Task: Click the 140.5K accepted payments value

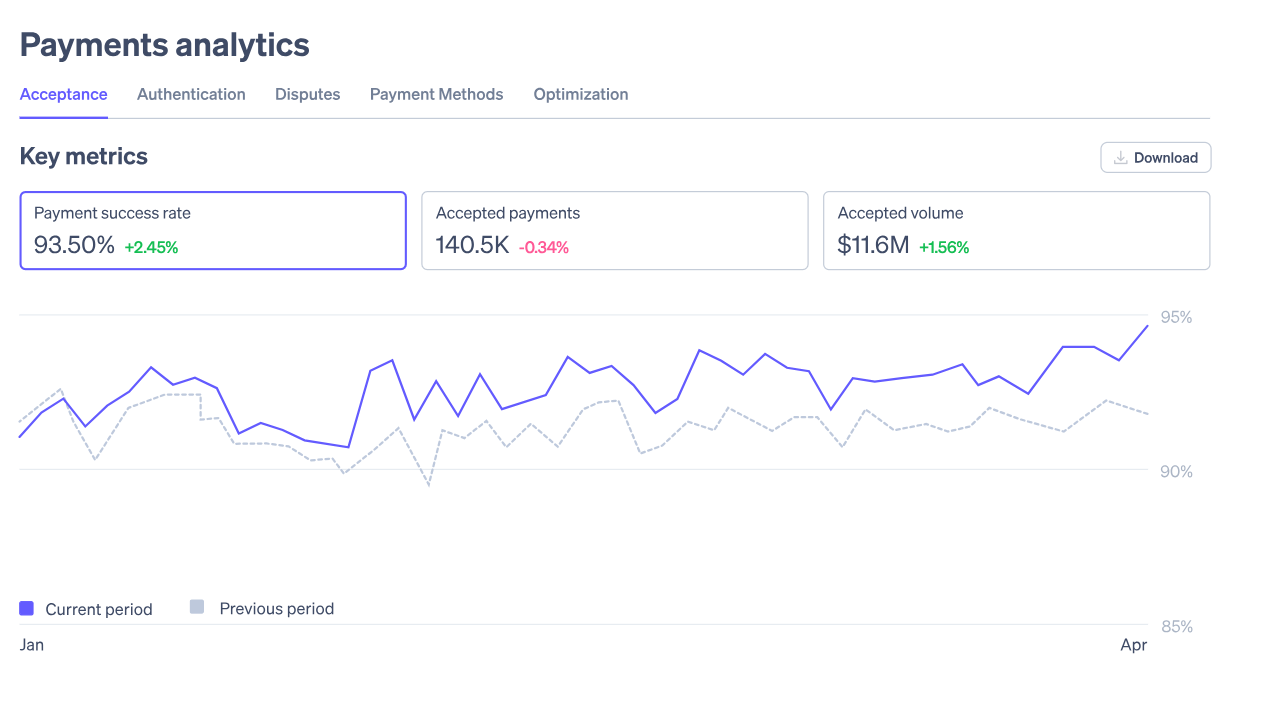Action: tap(473, 245)
